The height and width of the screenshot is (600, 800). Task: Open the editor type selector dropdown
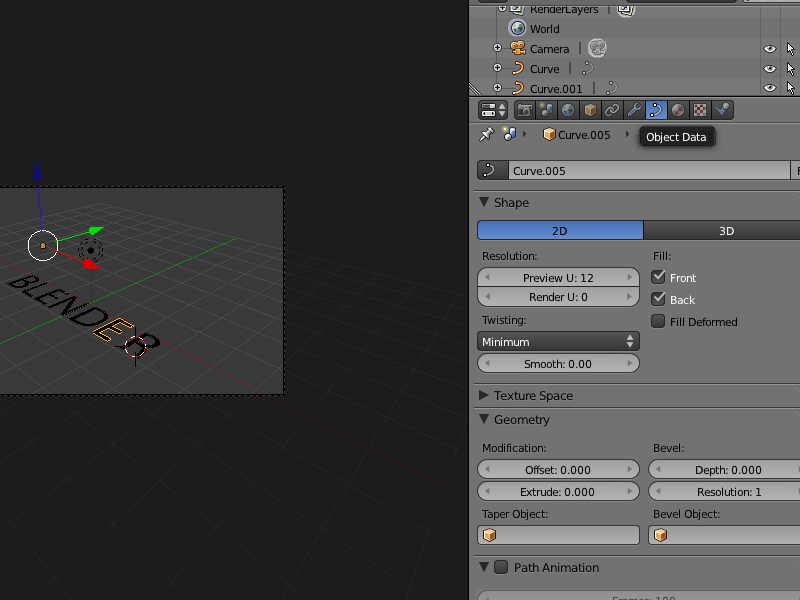pyautogui.click(x=492, y=110)
